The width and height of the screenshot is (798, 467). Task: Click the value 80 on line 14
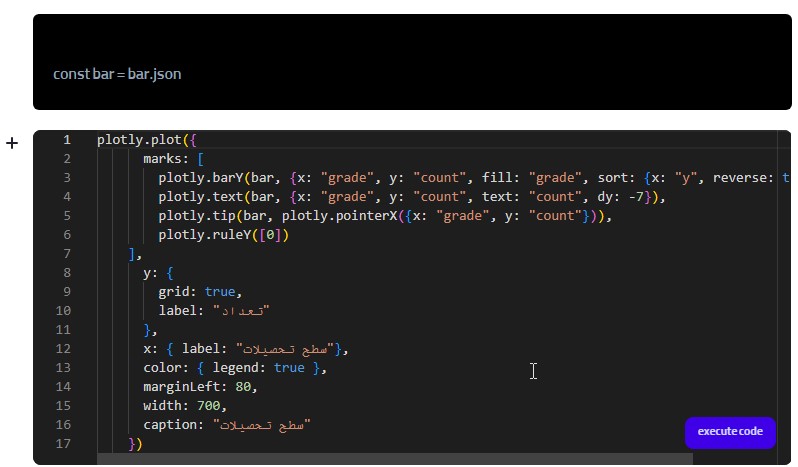pos(243,387)
